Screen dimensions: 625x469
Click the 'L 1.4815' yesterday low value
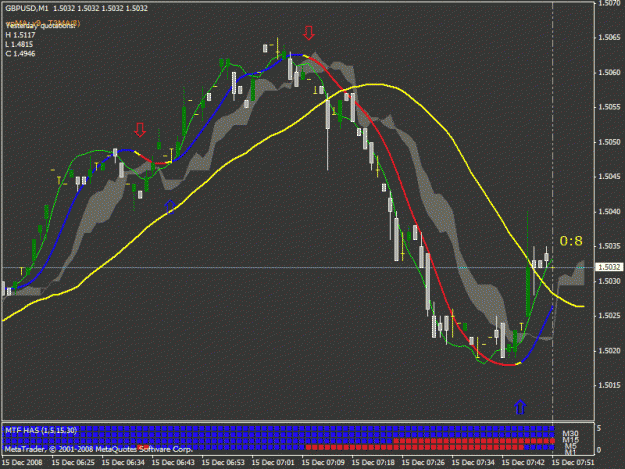click(x=19, y=44)
